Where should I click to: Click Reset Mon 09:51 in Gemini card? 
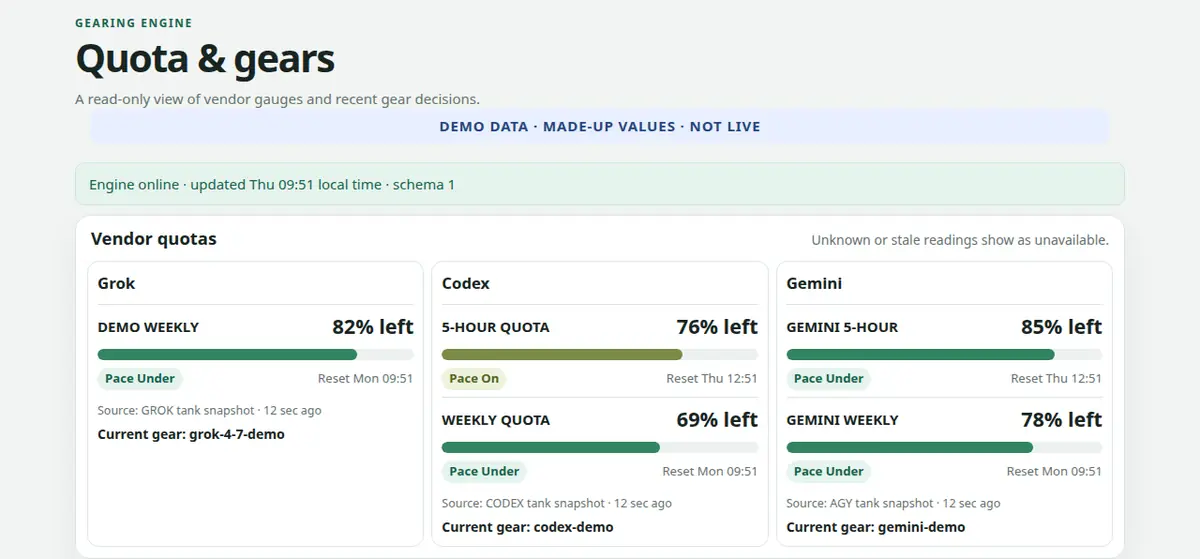click(x=1054, y=471)
